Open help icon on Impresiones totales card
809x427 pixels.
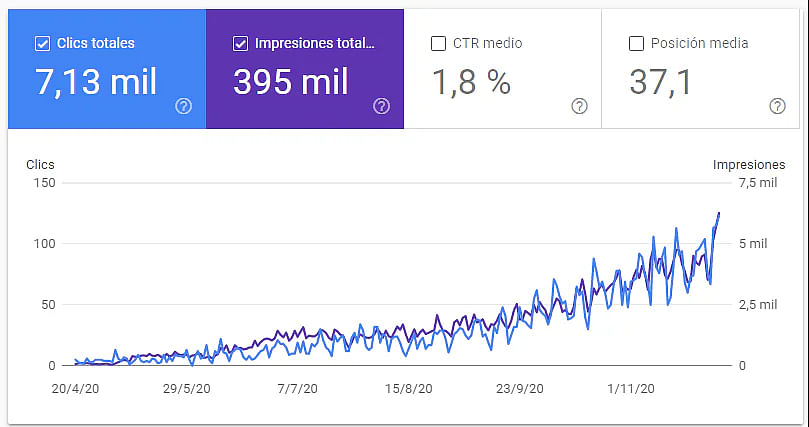coord(381,107)
